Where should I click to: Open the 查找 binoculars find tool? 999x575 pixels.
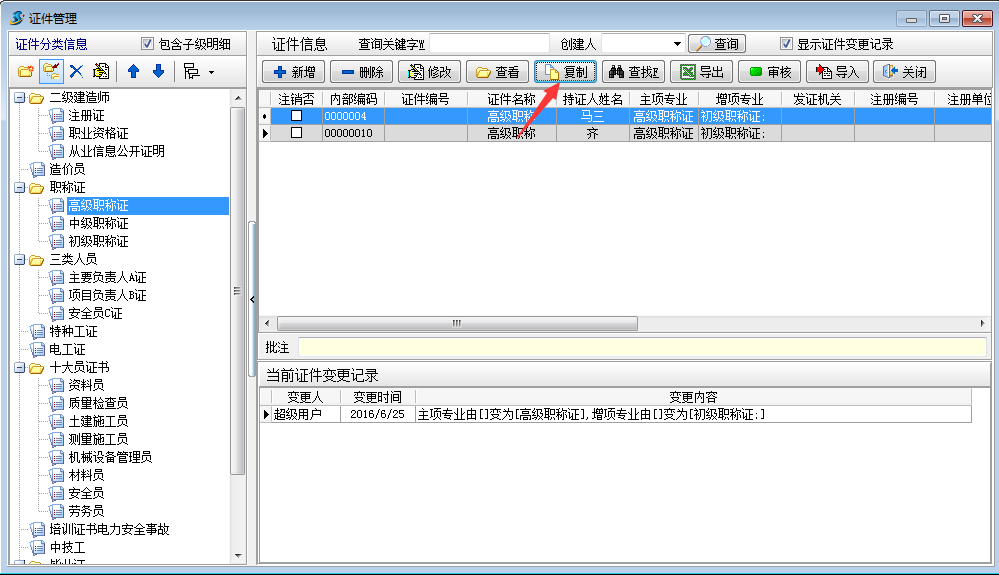pos(632,72)
